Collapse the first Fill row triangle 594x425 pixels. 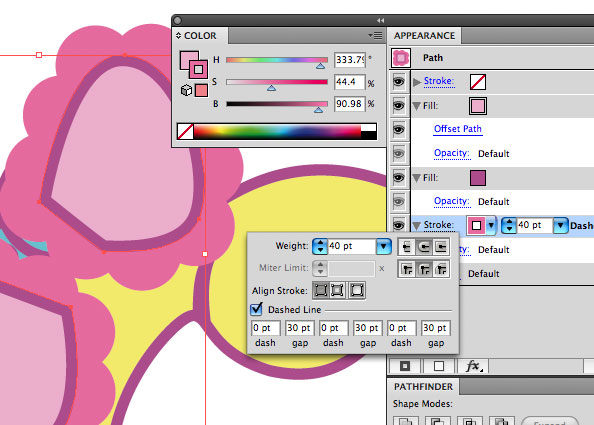click(417, 106)
